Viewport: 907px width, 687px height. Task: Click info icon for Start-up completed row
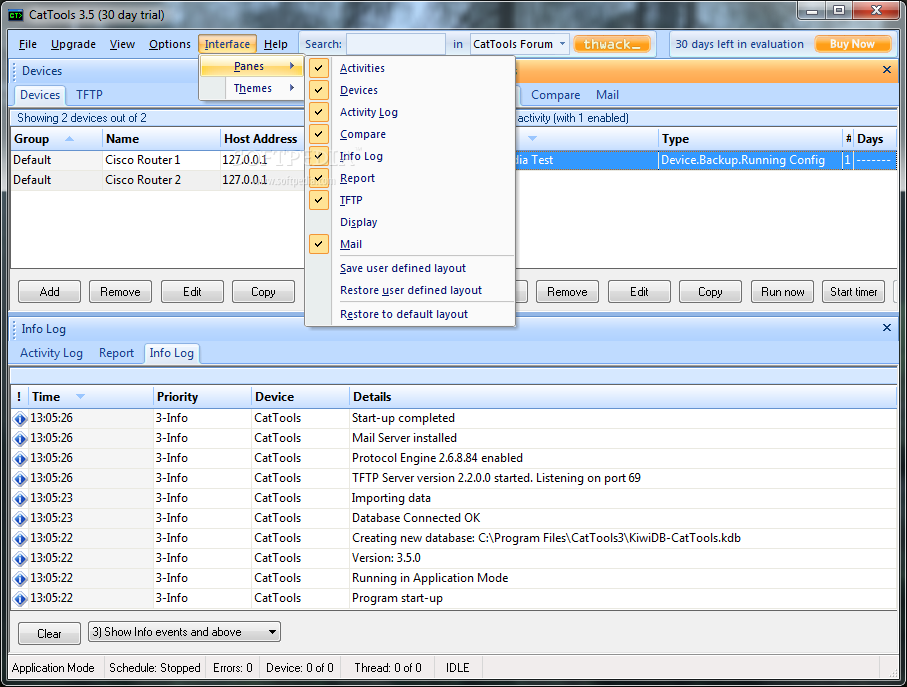(20, 419)
